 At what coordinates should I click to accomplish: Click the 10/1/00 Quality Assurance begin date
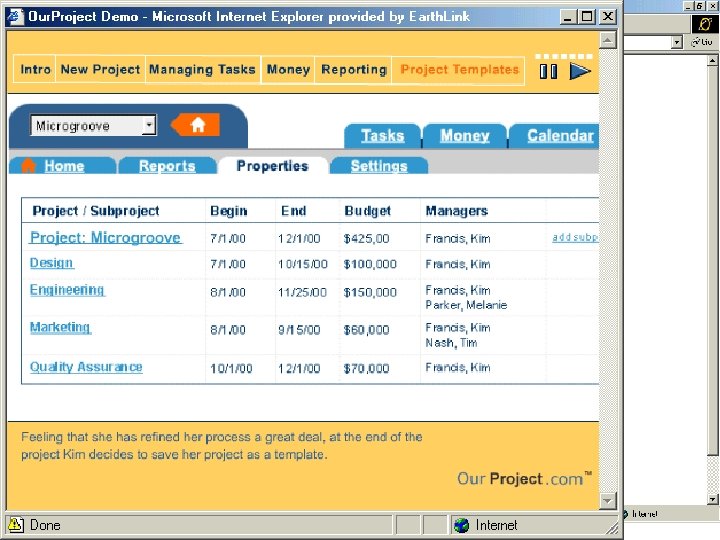point(231,368)
